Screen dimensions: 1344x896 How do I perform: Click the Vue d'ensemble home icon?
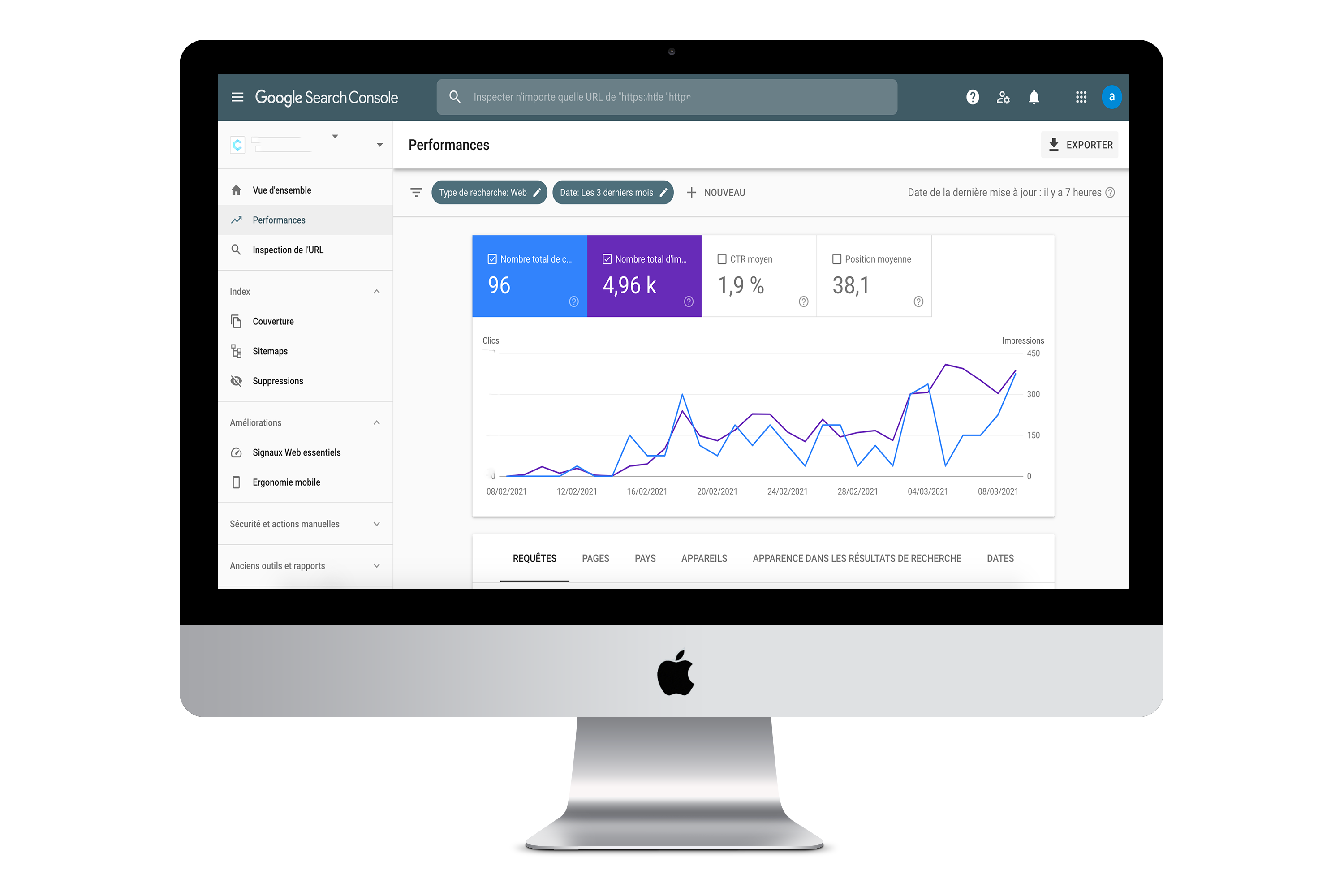click(x=237, y=189)
